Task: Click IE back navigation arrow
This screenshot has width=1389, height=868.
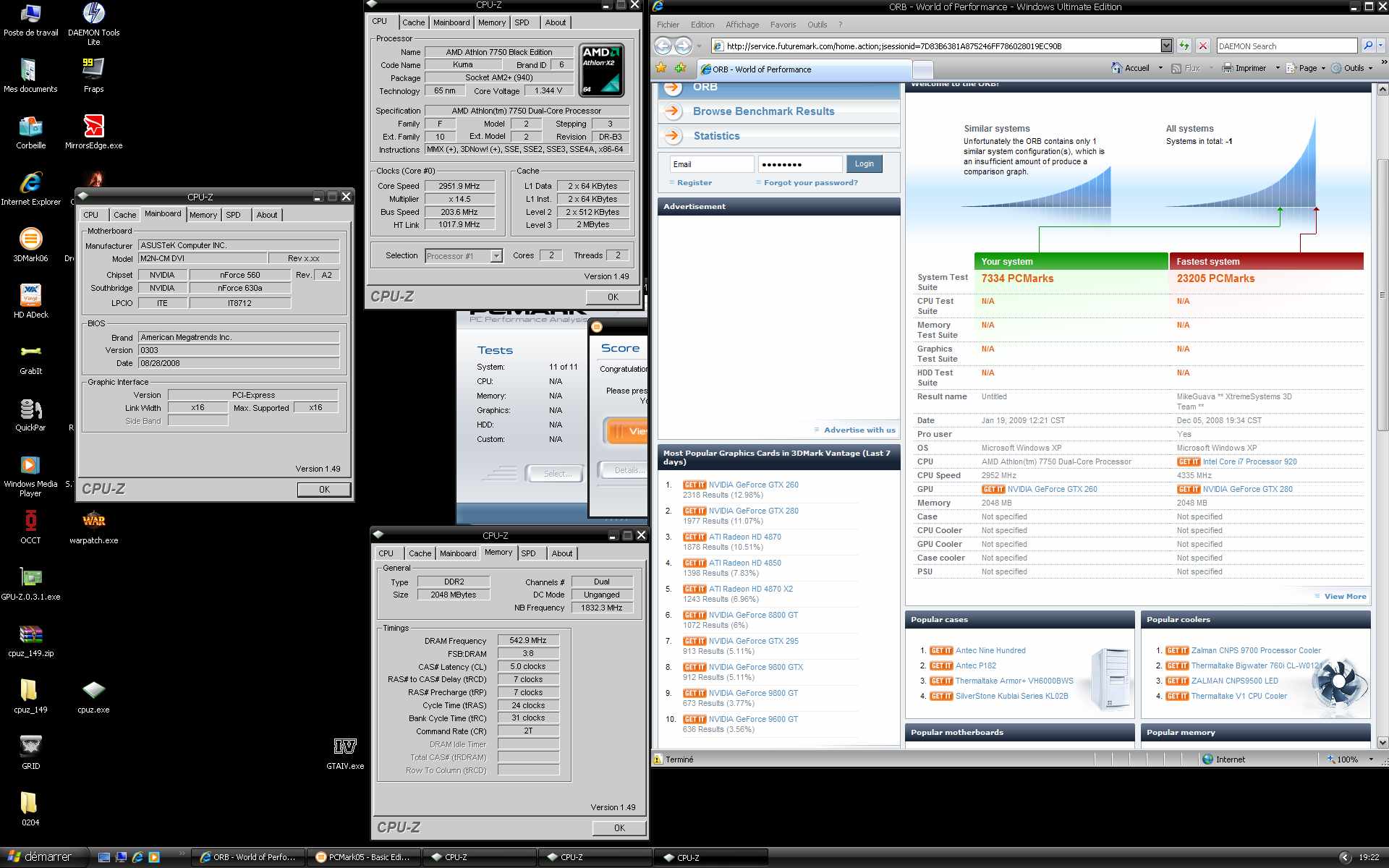Action: [663, 46]
